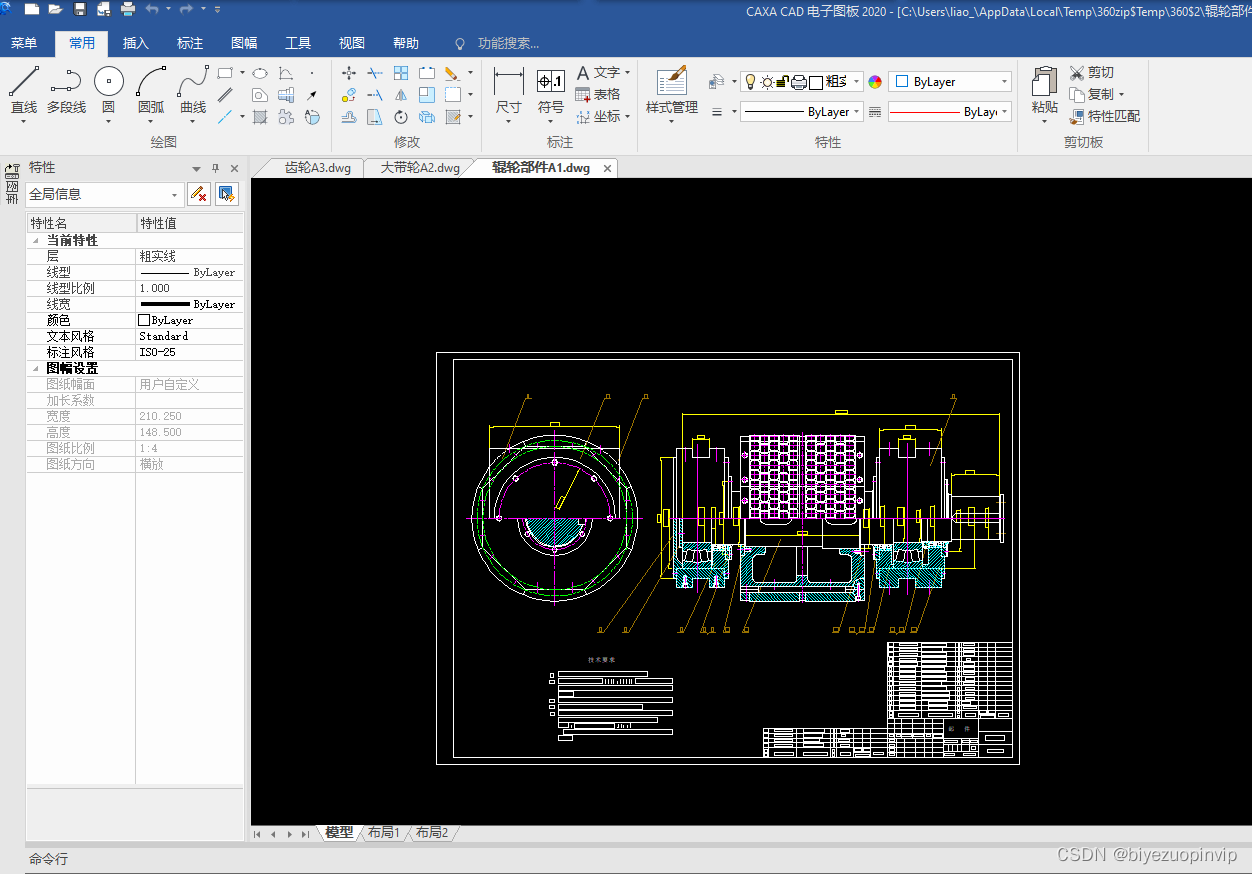Pick the parallel lines tool
The image size is (1252, 874).
pyautogui.click(x=225, y=95)
